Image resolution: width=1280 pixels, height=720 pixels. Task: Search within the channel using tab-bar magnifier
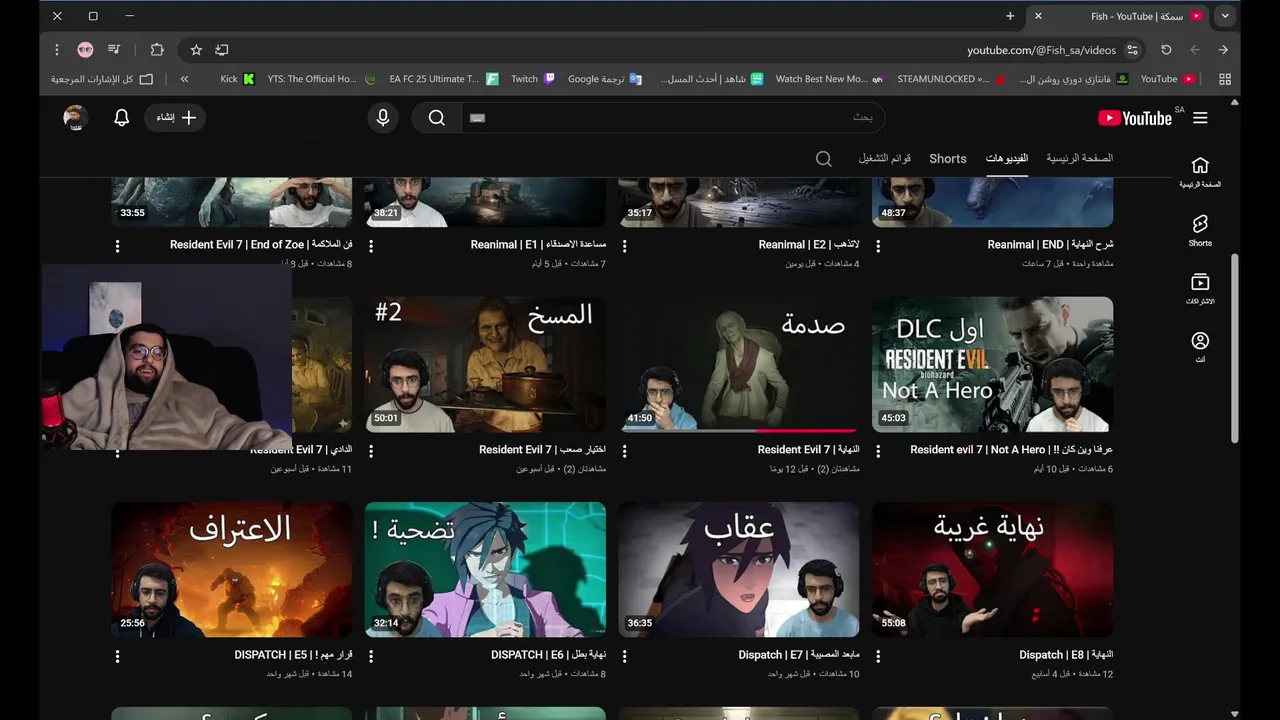[x=823, y=159]
